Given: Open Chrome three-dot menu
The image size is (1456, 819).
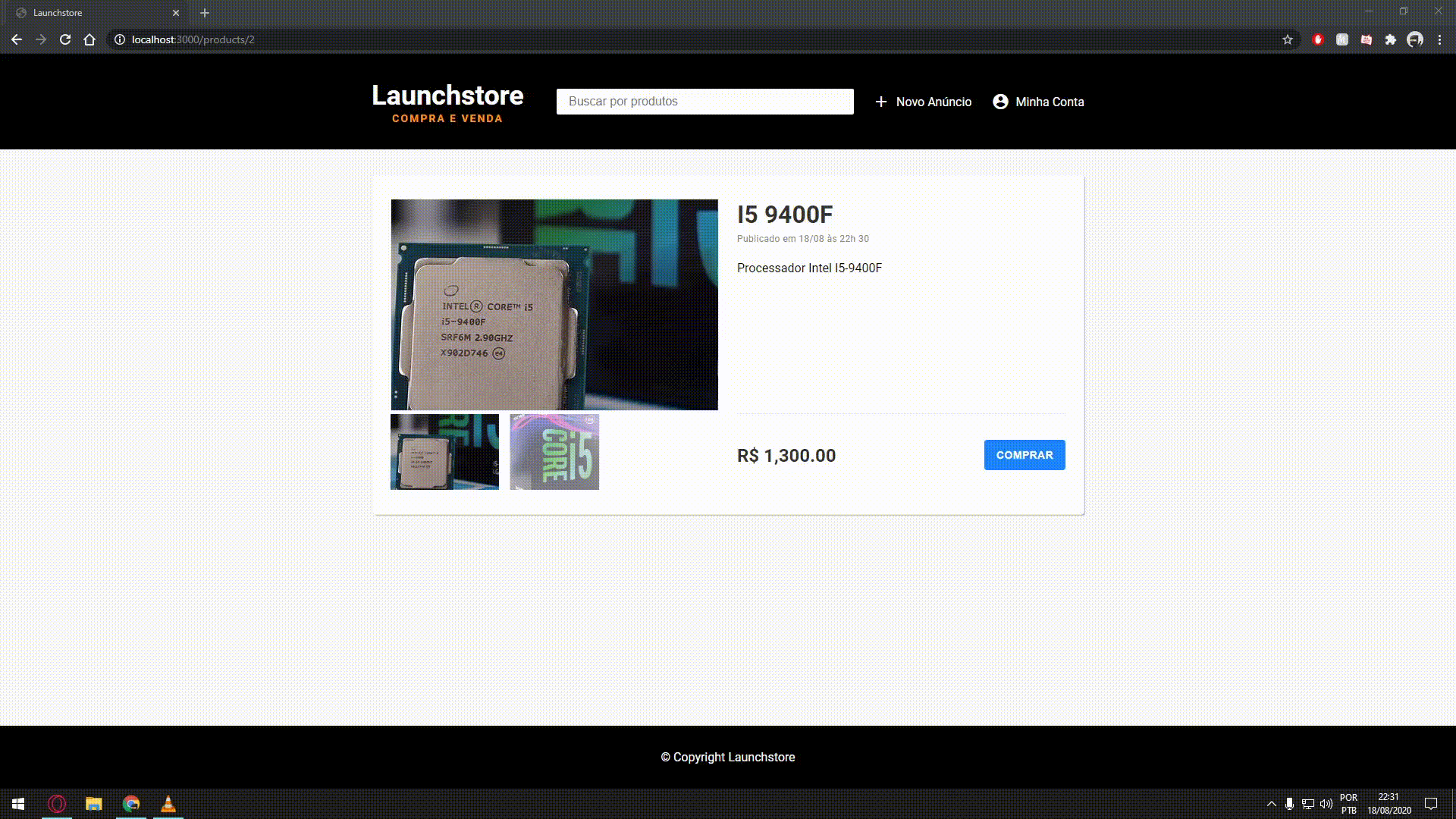Looking at the screenshot, I should [1439, 39].
